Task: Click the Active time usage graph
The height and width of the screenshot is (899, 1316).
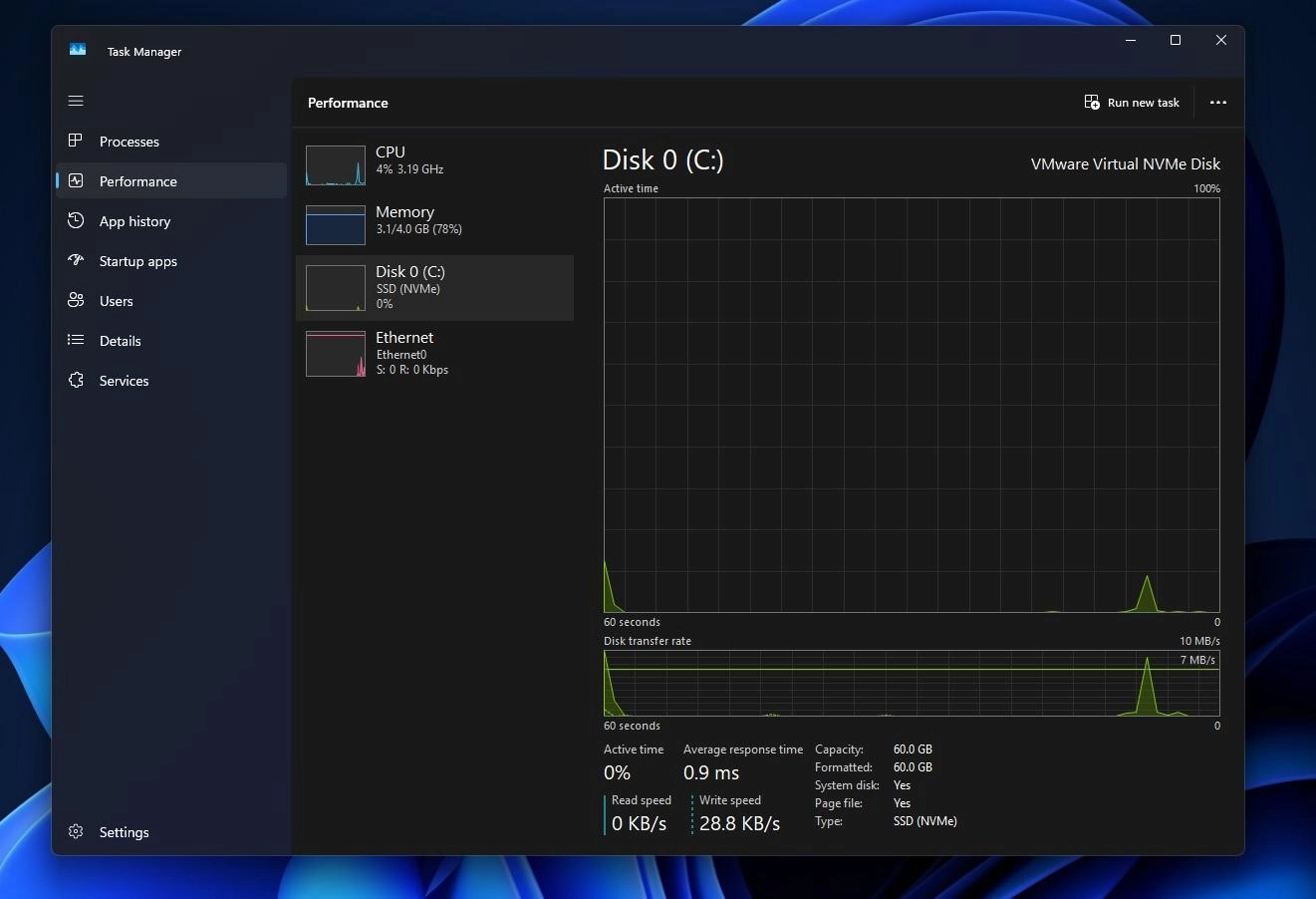Action: 911,404
